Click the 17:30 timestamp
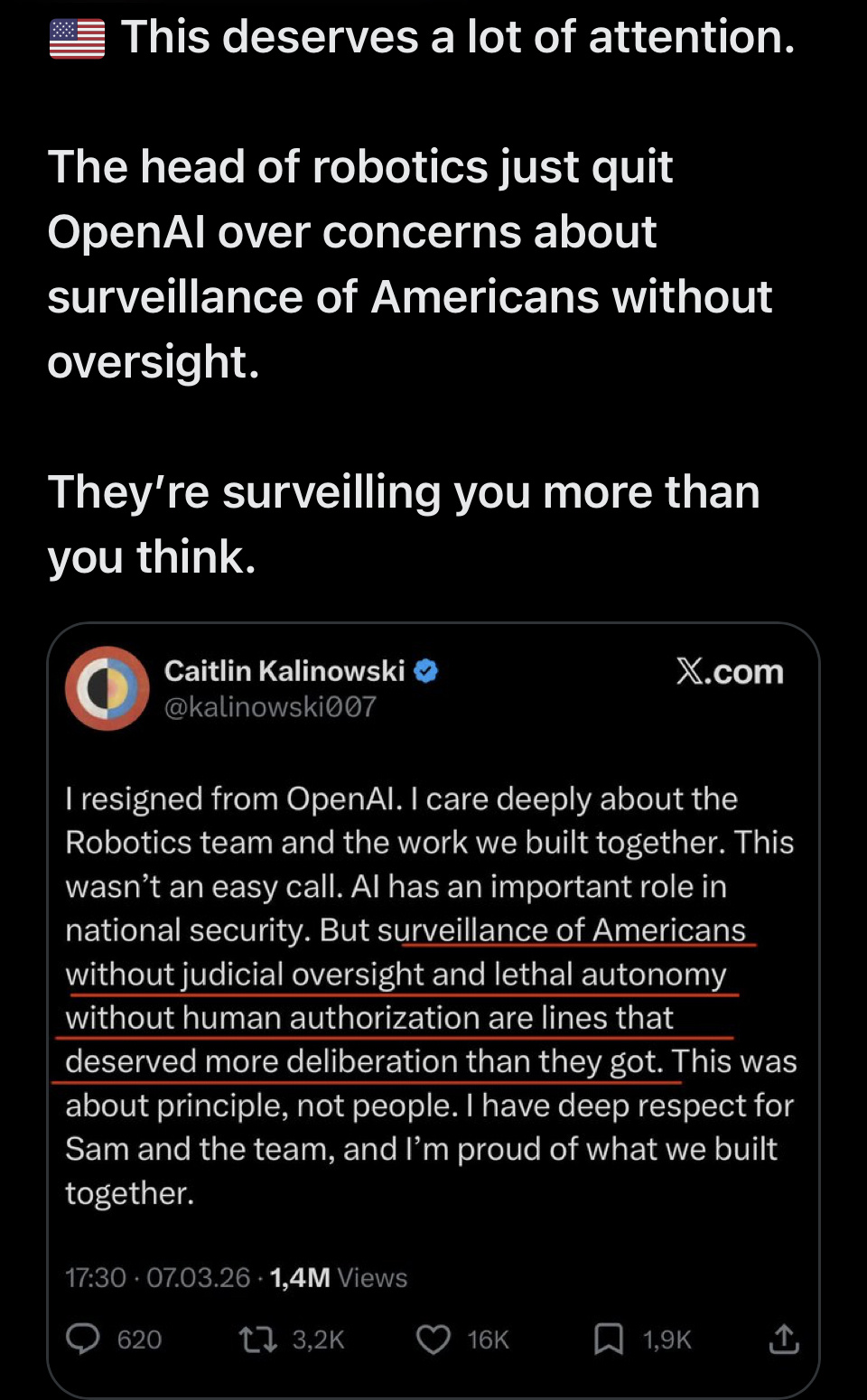The height and width of the screenshot is (1400, 867). coord(95,1277)
